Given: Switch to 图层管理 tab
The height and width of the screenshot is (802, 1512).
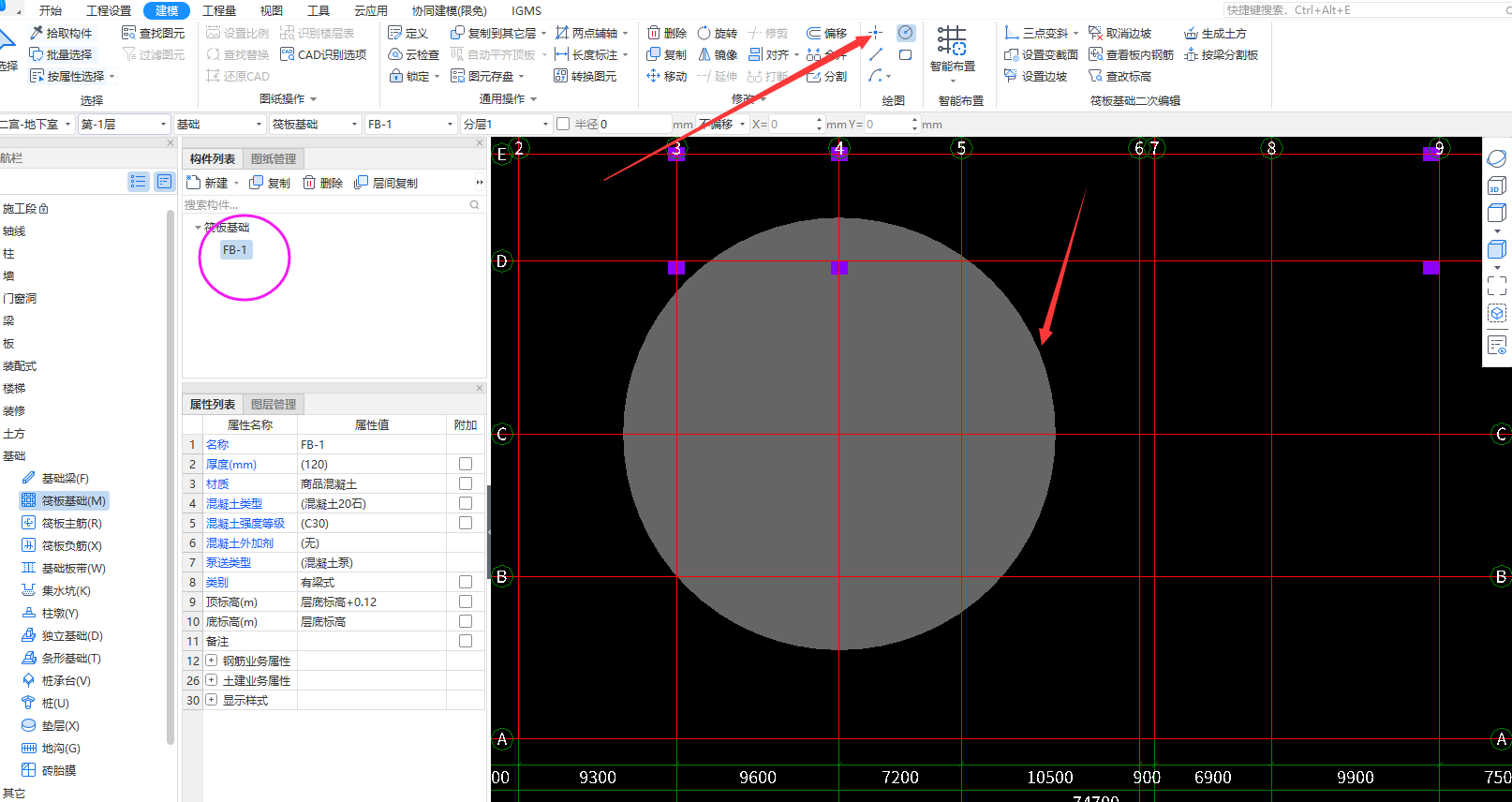Looking at the screenshot, I should click(x=274, y=405).
